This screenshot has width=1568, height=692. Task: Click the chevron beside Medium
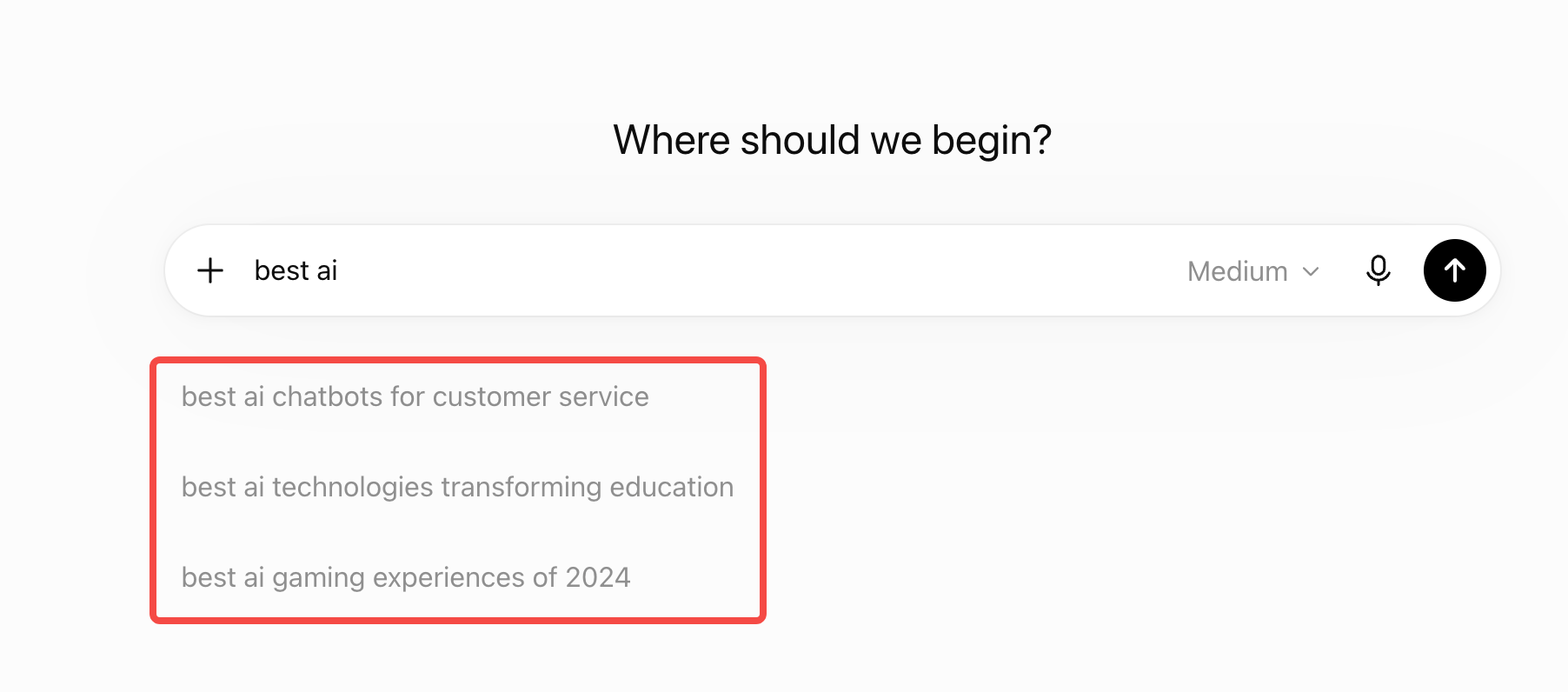(x=1311, y=271)
